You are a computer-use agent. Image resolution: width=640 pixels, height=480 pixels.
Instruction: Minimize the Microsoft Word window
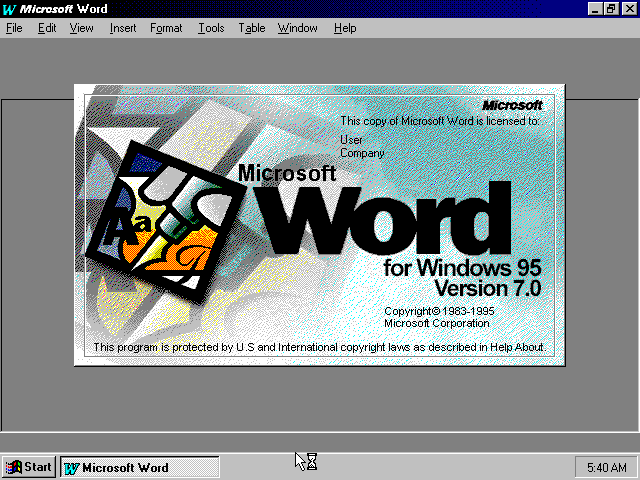pos(595,9)
